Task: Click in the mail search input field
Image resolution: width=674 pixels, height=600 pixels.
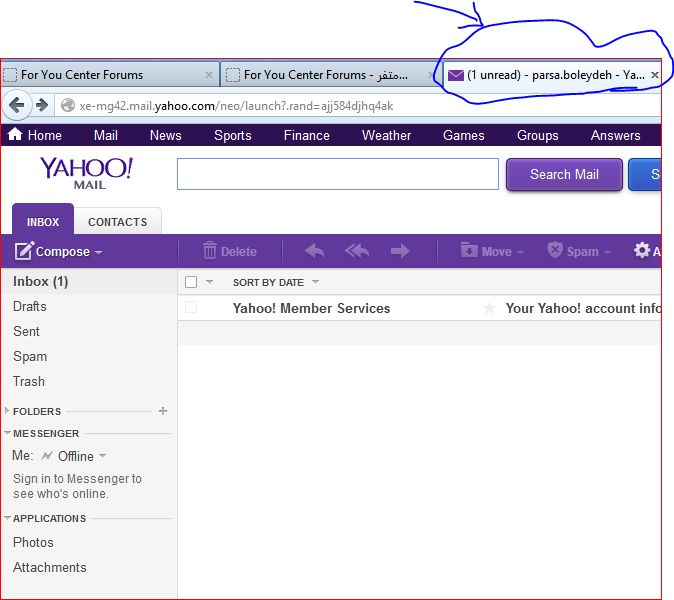Action: [x=338, y=174]
